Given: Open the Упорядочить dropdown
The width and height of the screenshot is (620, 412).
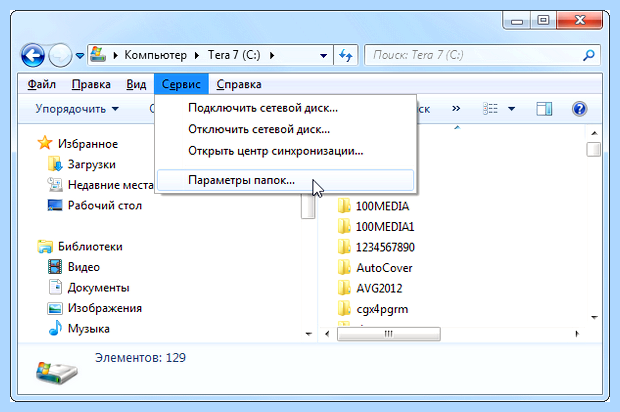Looking at the screenshot, I should pos(77,109).
